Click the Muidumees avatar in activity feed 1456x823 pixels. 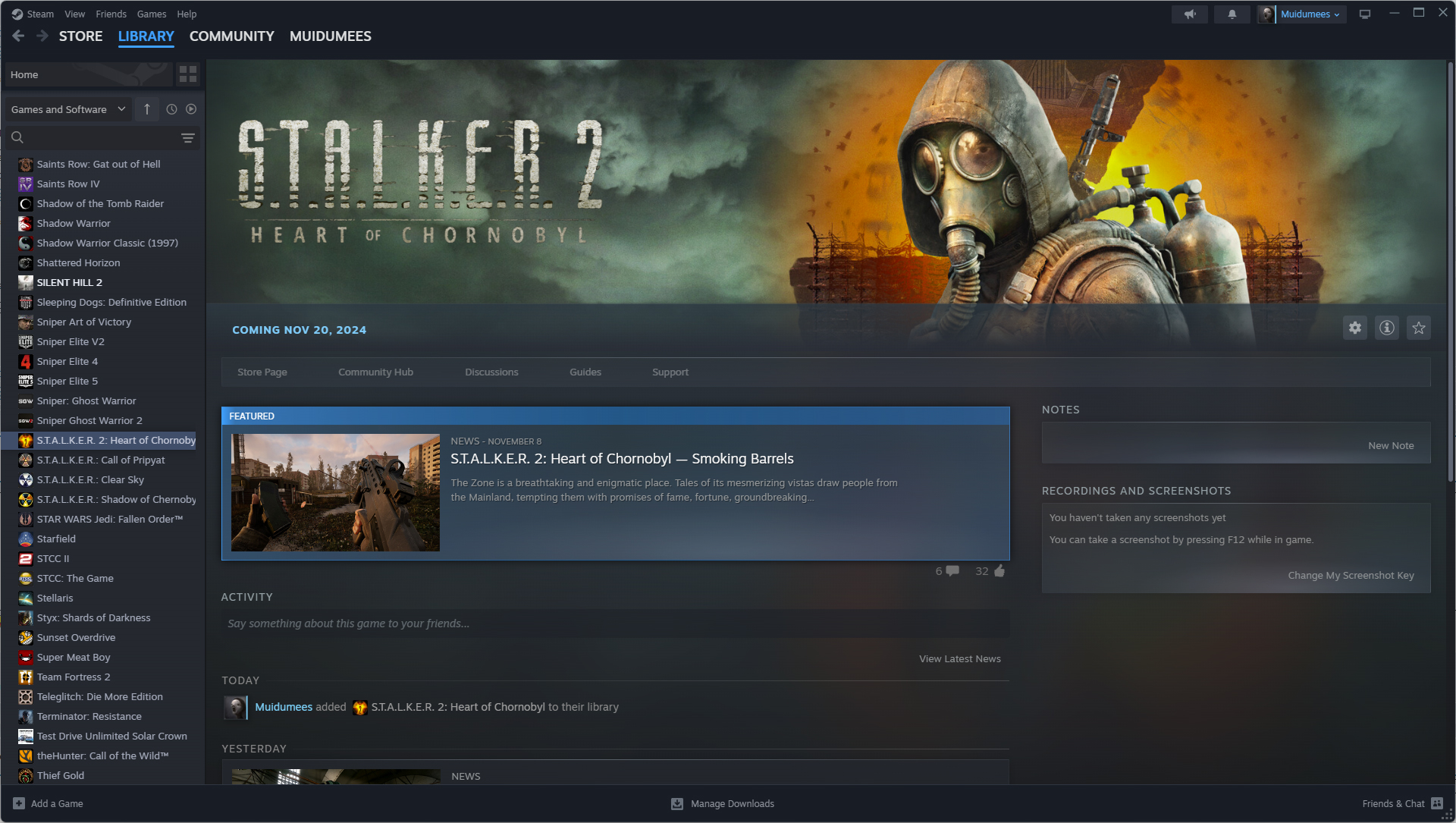[x=236, y=707]
